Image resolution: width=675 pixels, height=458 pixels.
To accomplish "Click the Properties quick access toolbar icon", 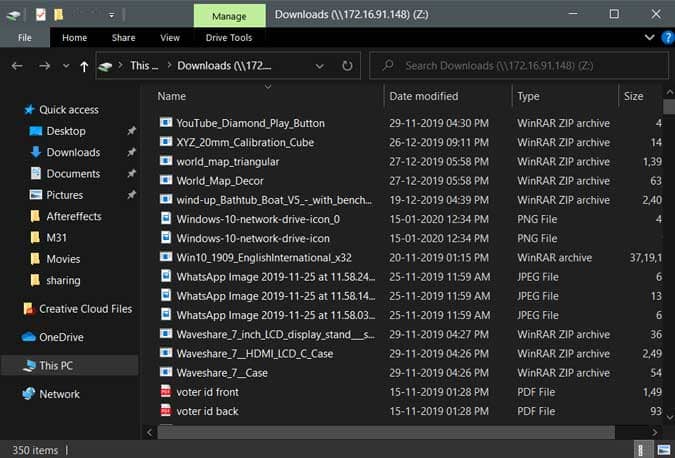I will [x=39, y=14].
